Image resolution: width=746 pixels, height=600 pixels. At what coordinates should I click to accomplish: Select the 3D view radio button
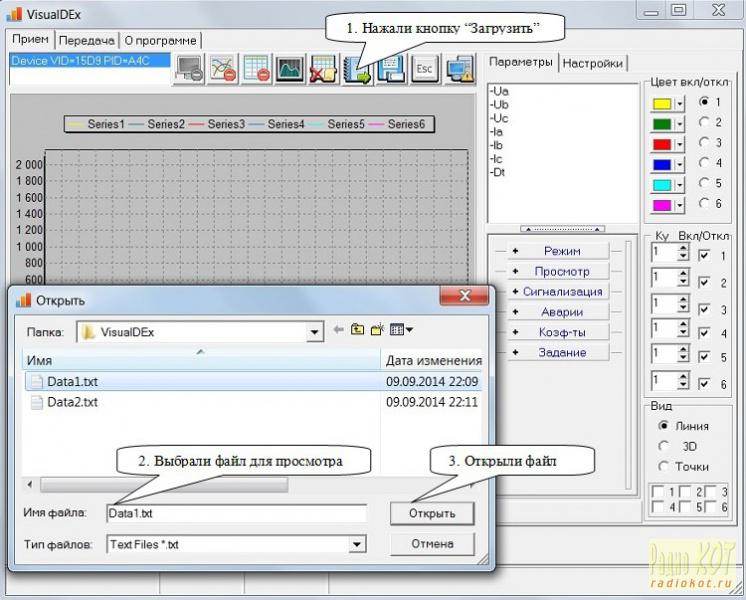click(663, 446)
